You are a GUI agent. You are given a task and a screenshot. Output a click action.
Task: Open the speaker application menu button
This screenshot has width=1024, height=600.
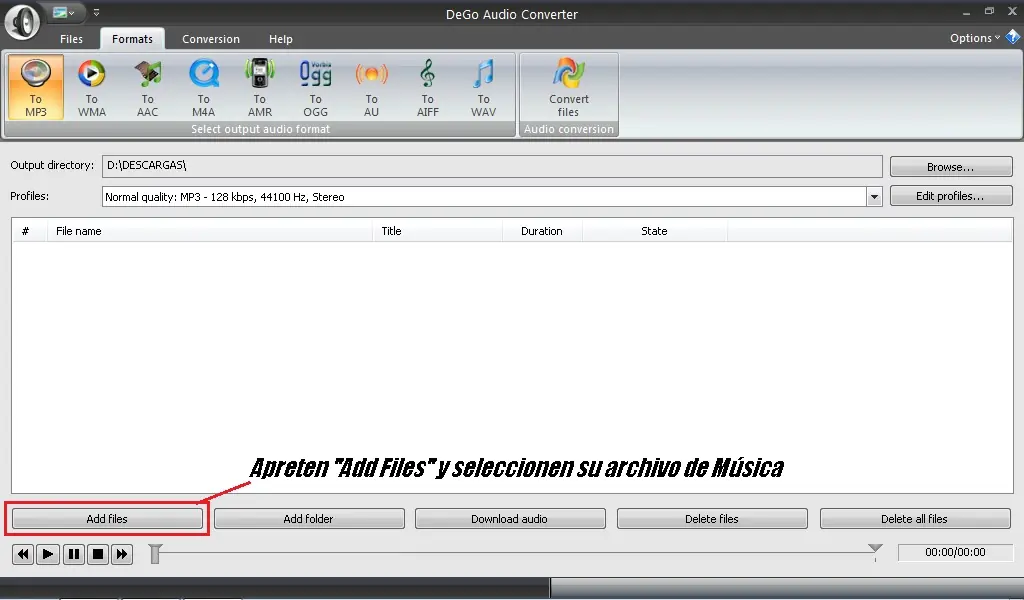[x=22, y=22]
